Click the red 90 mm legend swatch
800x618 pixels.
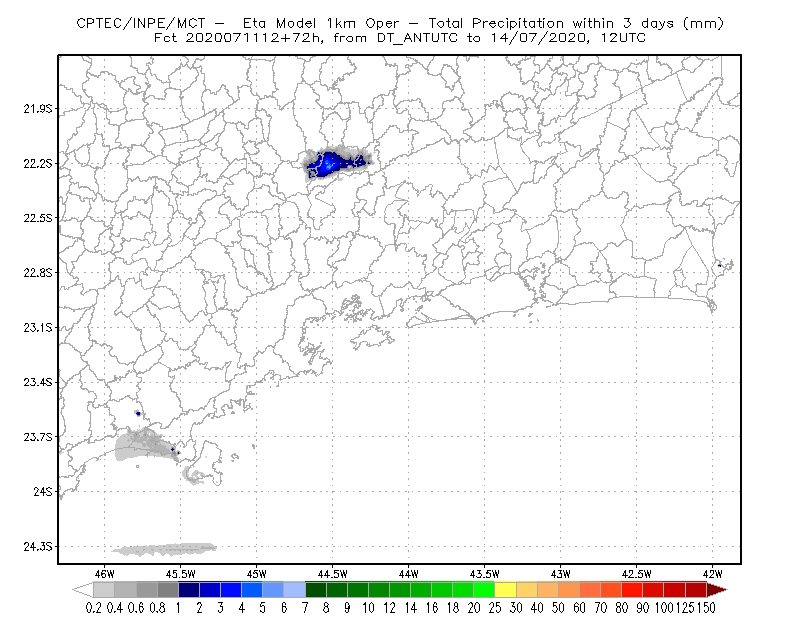coord(654,590)
